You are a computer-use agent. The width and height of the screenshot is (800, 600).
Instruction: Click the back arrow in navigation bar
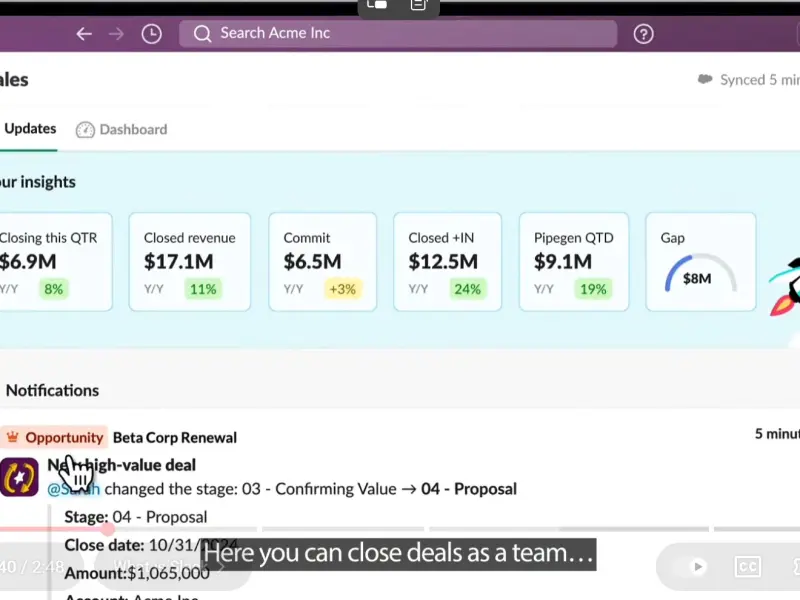(84, 34)
